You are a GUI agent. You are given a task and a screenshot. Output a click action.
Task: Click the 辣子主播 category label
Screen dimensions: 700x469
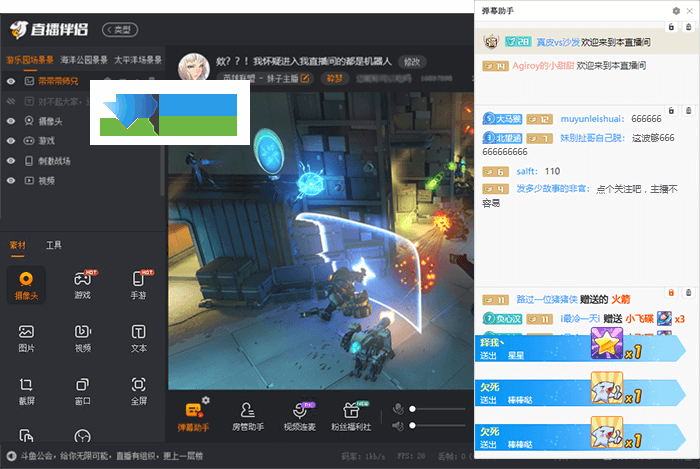pyautogui.click(x=282, y=79)
